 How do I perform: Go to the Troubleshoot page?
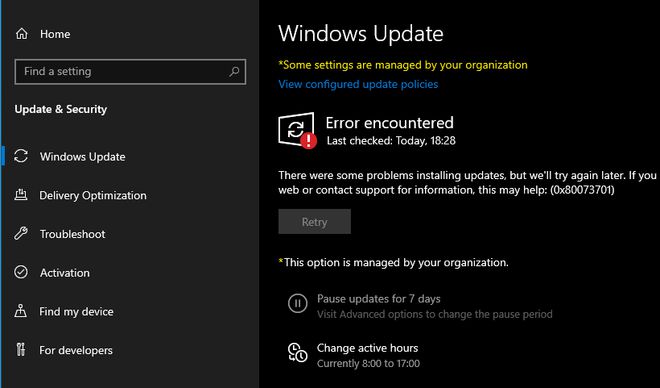point(72,234)
